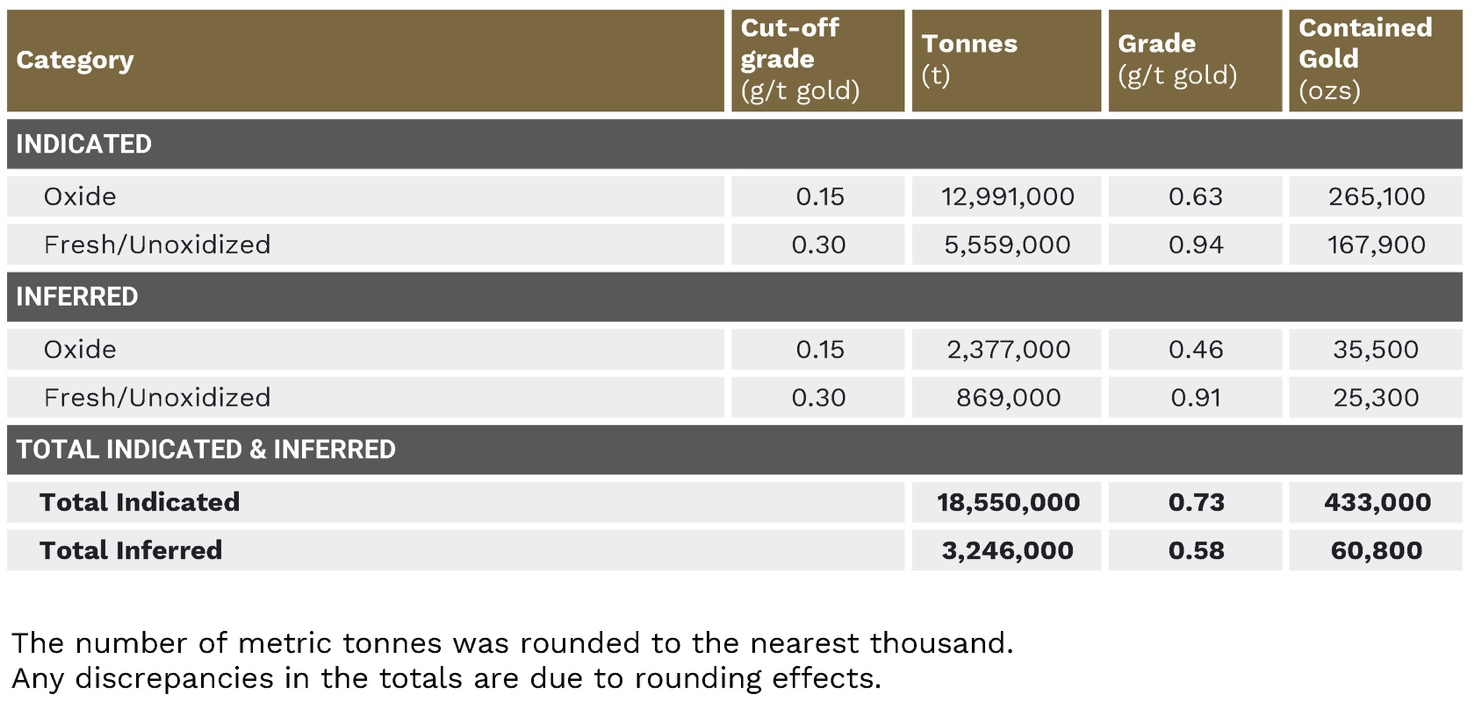1475x709 pixels.
Task: Click the 18,550,000 total tonnes cell
Action: coord(1007,502)
